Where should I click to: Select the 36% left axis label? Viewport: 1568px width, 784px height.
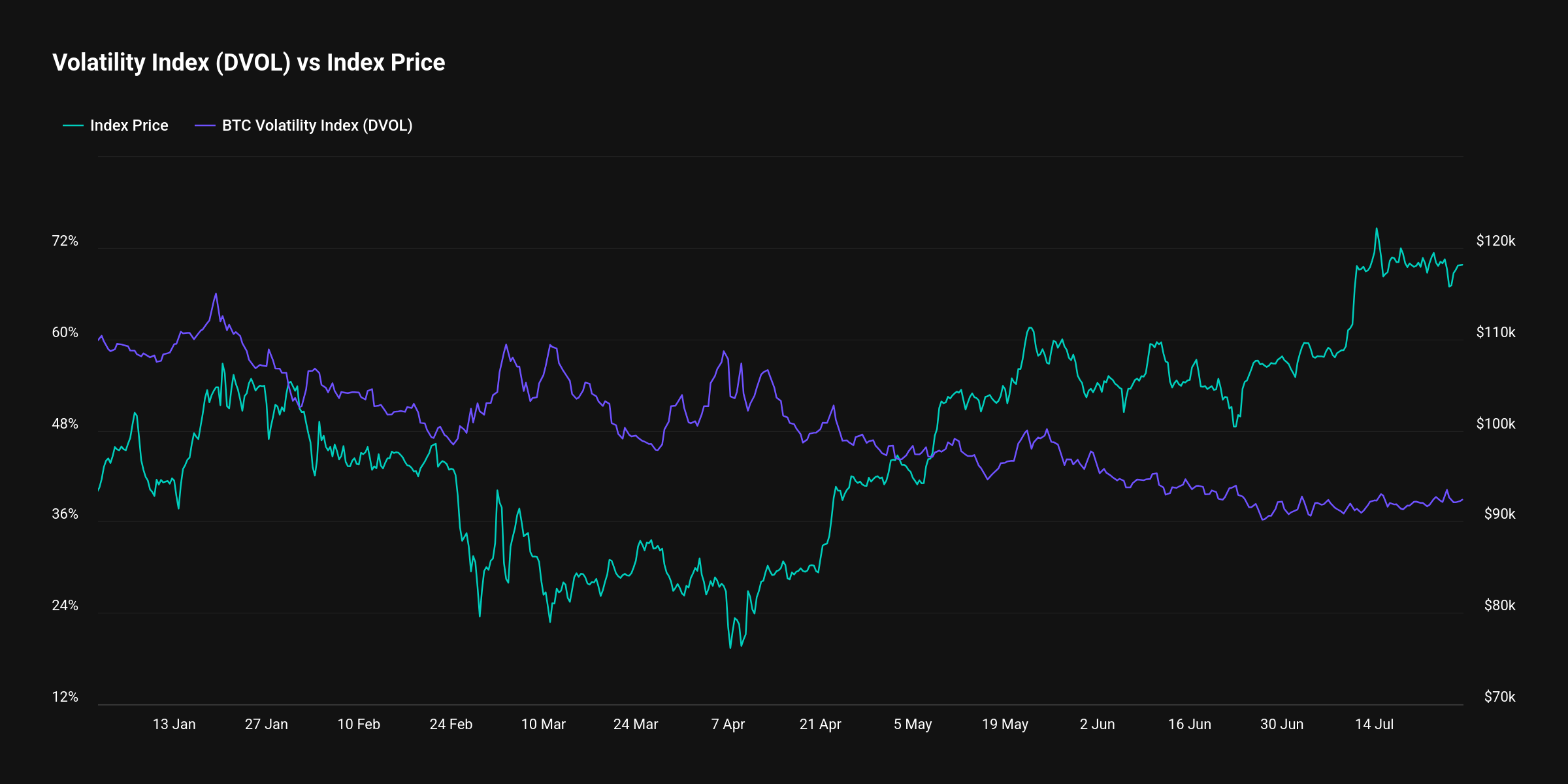pyautogui.click(x=65, y=514)
